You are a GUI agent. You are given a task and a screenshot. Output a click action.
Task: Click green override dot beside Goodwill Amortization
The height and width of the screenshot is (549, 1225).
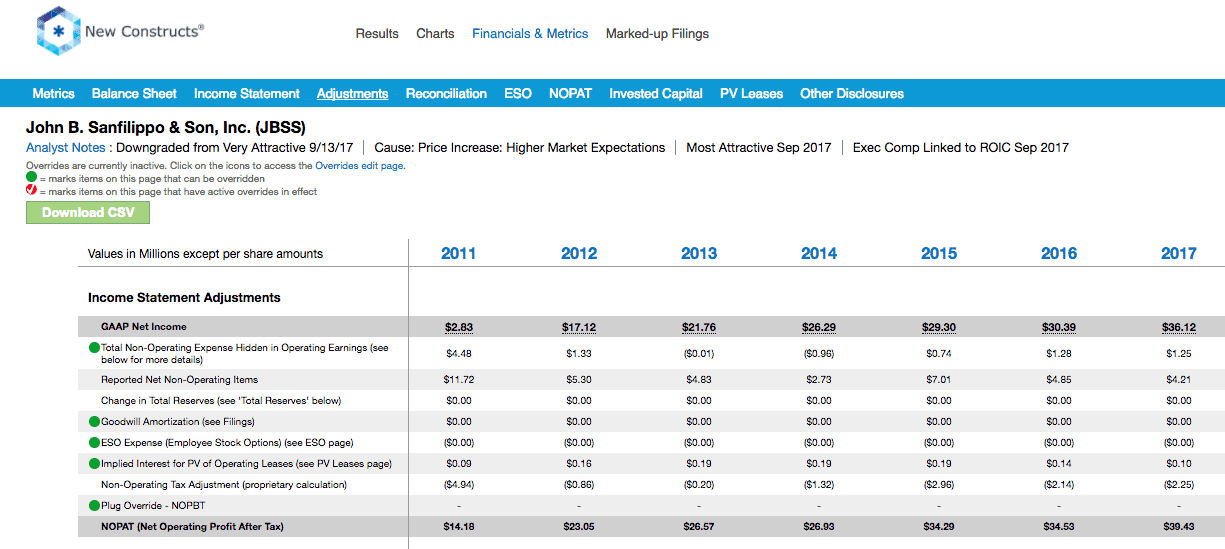click(94, 422)
